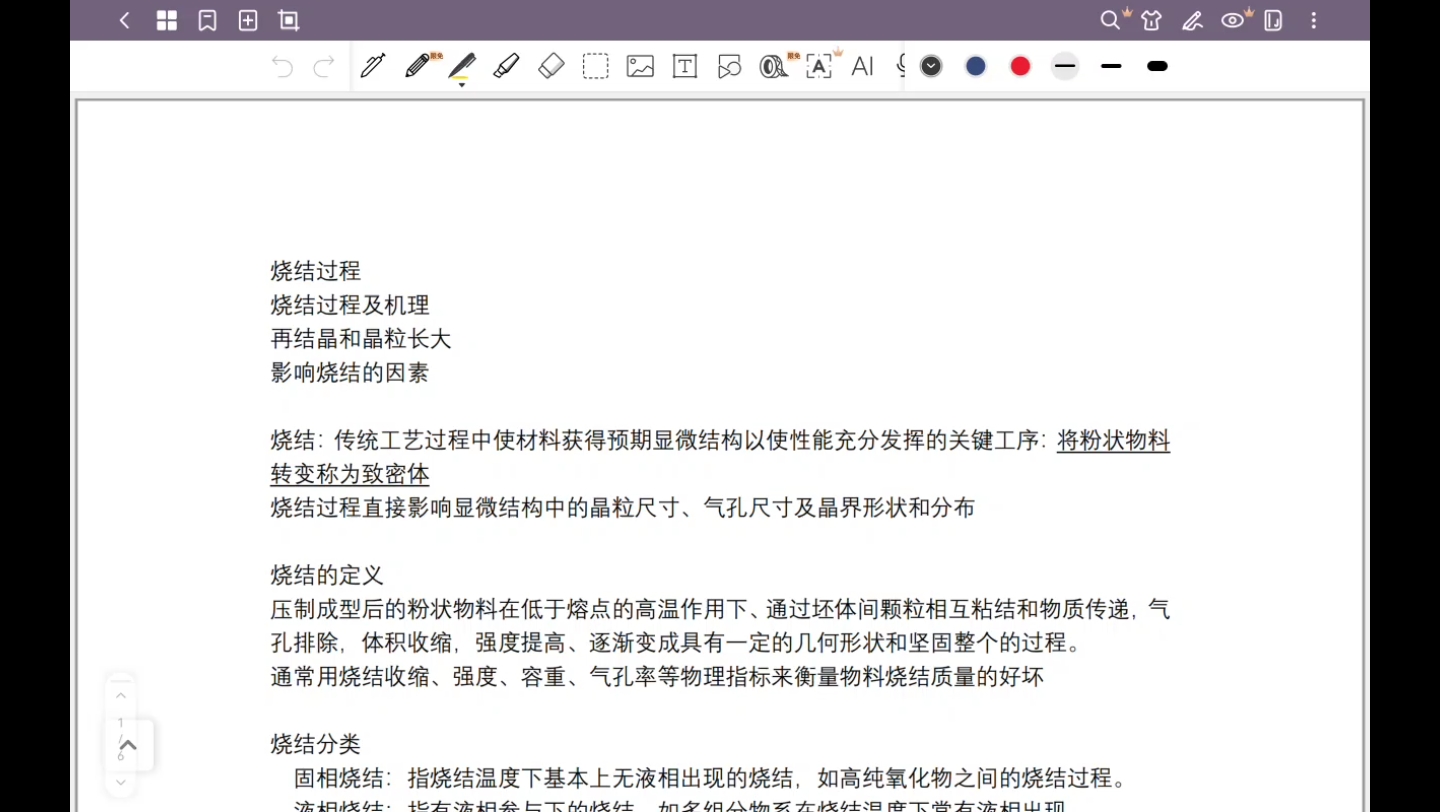This screenshot has width=1440, height=812.
Task: Click the line starting 通常用烧结收缩
Action: click(x=657, y=677)
